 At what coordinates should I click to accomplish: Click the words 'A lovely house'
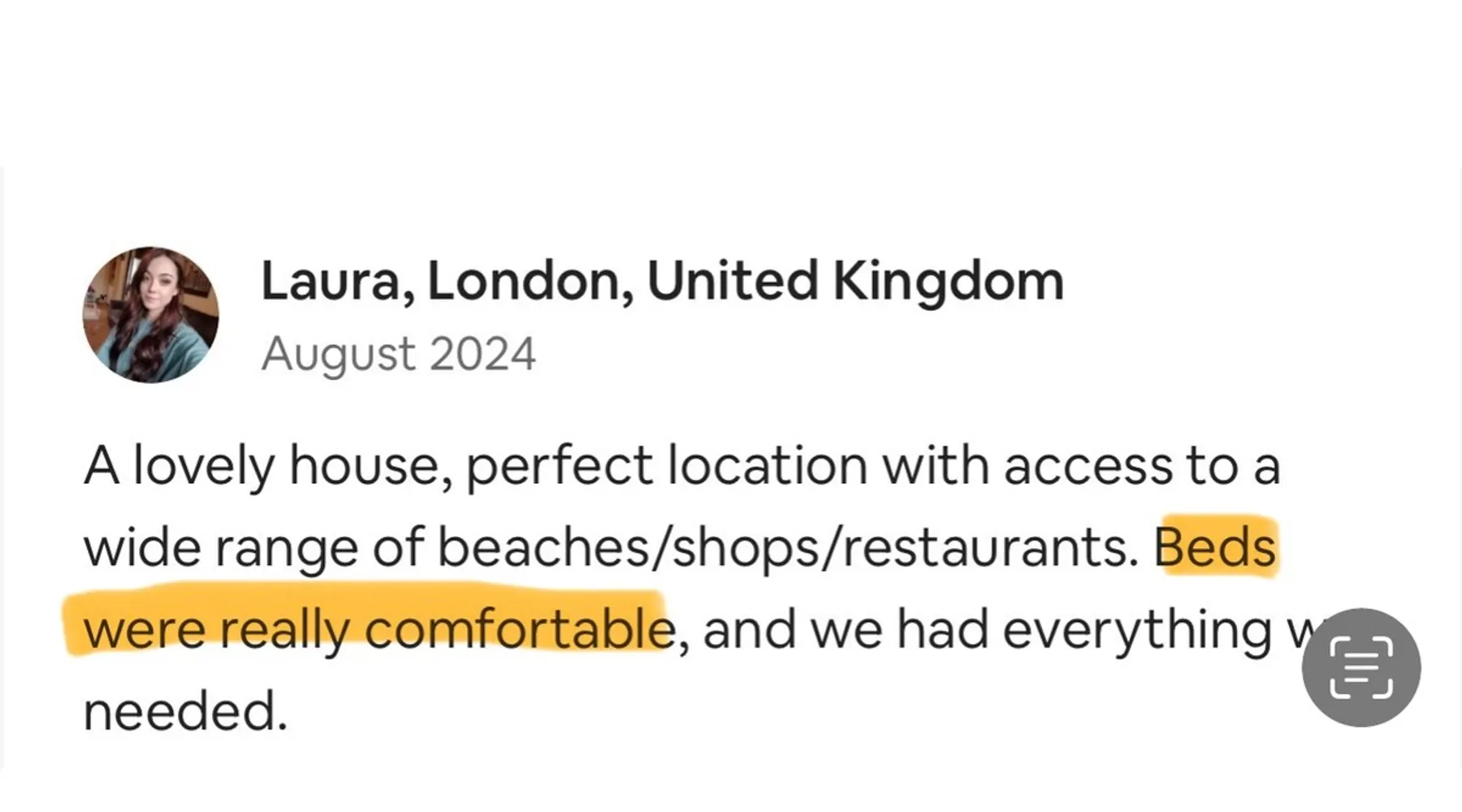(x=260, y=466)
